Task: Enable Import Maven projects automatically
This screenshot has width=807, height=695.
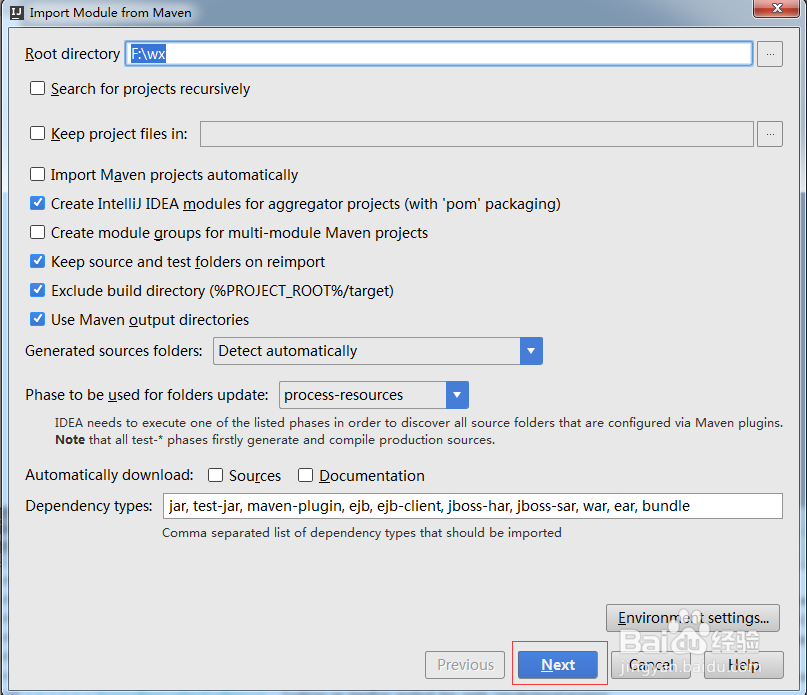Action: click(37, 175)
